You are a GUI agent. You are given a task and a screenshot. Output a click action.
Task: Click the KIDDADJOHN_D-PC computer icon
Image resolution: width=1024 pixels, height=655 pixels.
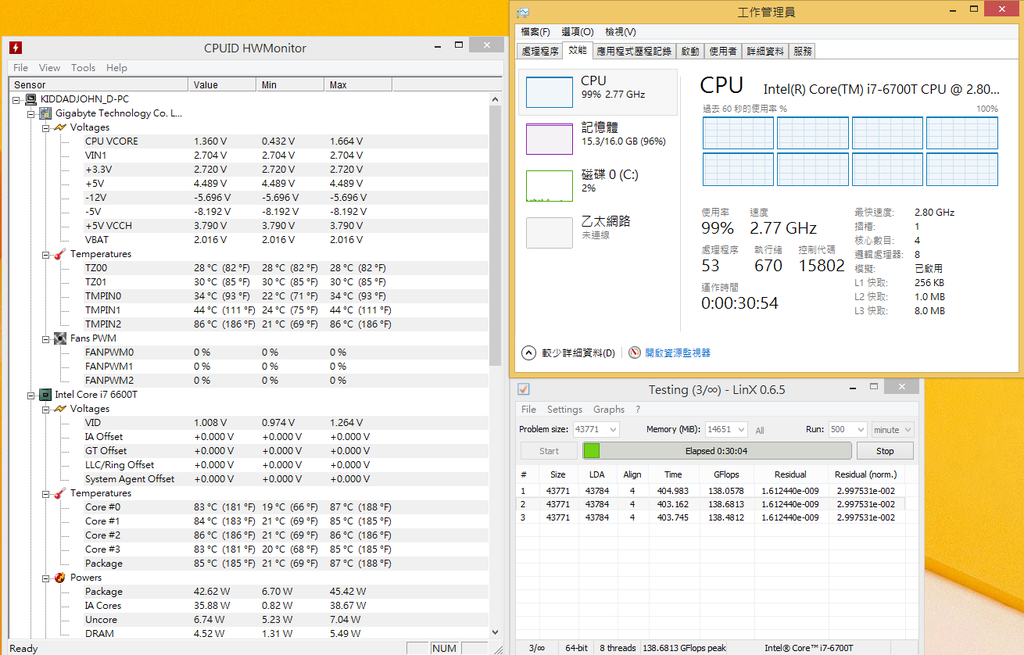click(30, 99)
